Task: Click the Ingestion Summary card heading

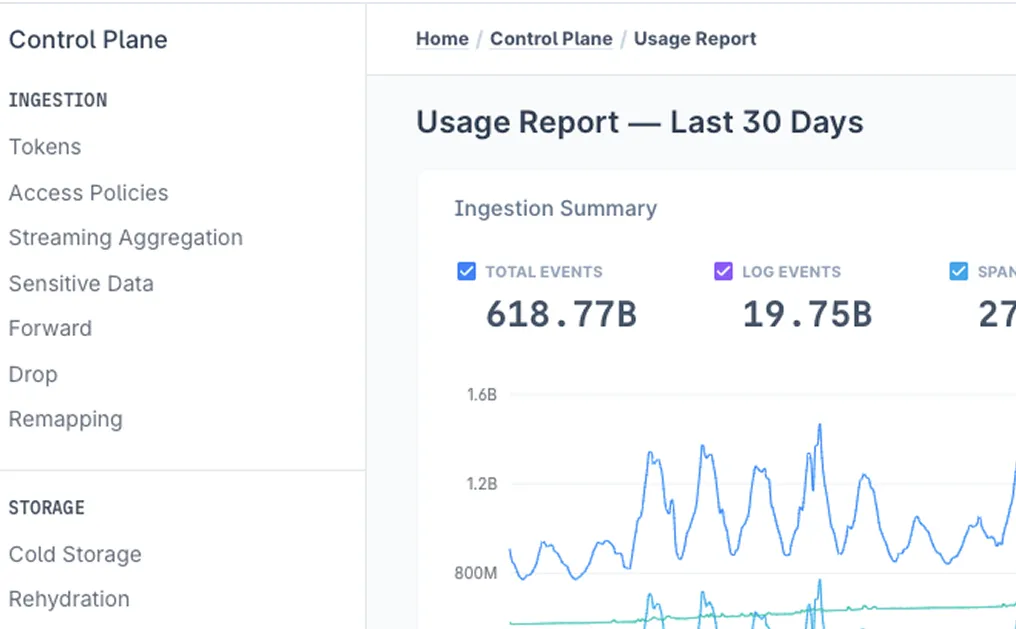Action: coord(555,209)
